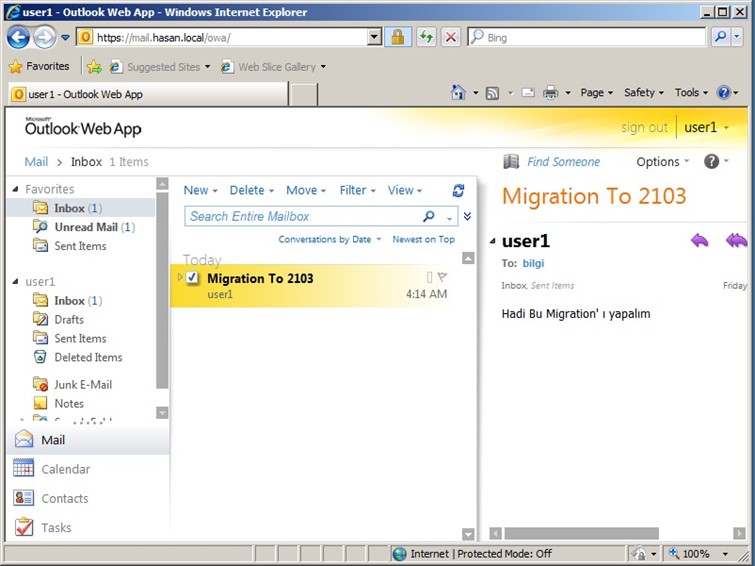This screenshot has height=566, width=755.
Task: Click the category box on Migration message
Action: 430,277
